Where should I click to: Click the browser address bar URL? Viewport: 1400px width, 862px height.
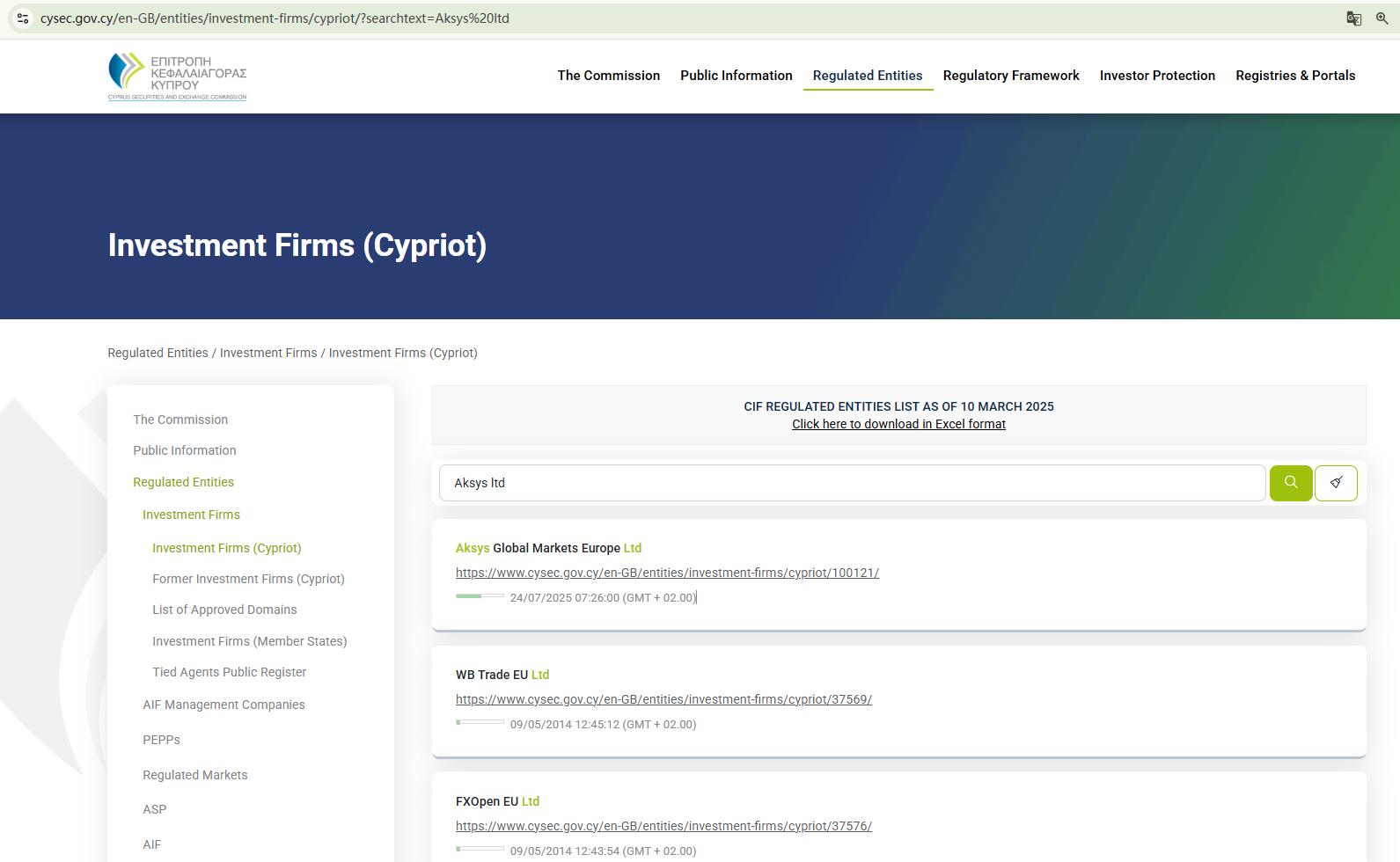275,18
